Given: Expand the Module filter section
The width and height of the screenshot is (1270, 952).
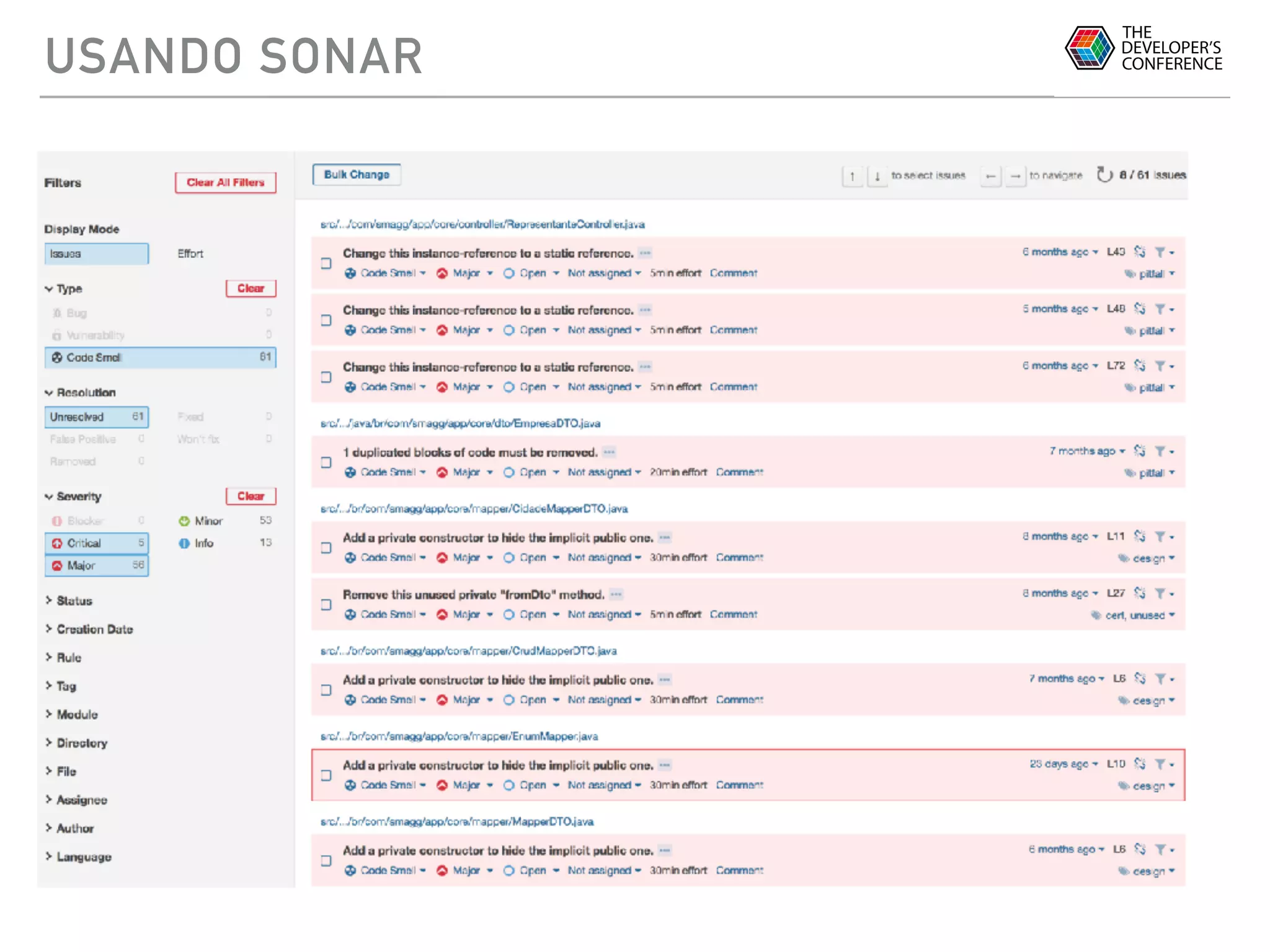Looking at the screenshot, I should pos(71,715).
